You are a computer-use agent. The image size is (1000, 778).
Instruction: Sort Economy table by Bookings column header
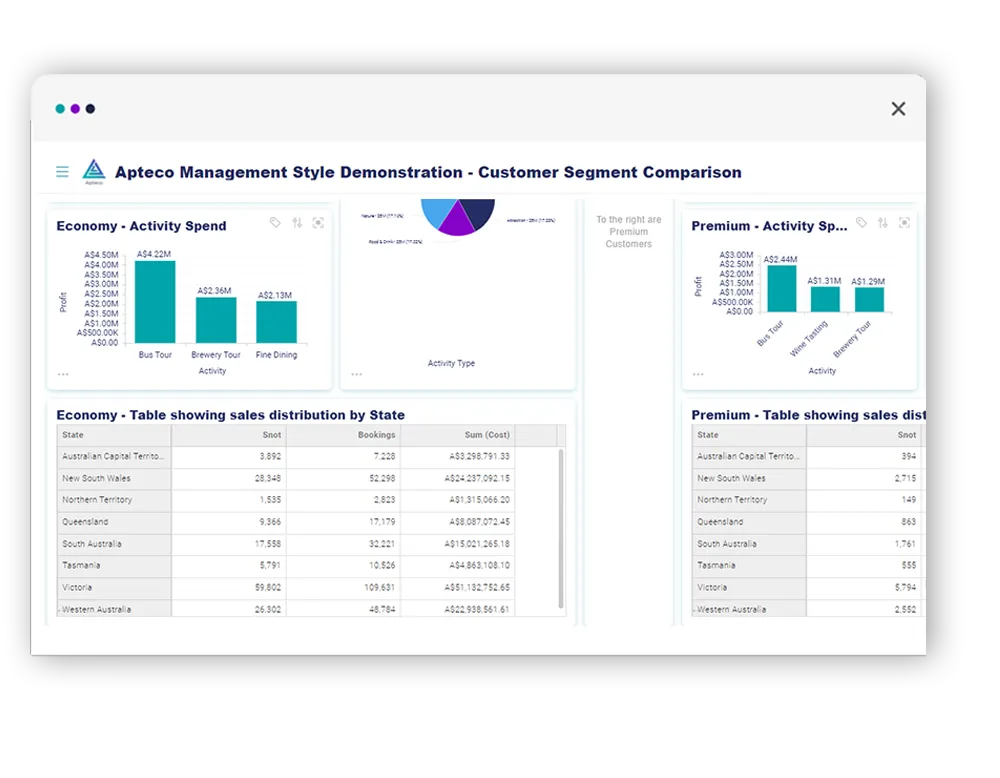coord(344,435)
